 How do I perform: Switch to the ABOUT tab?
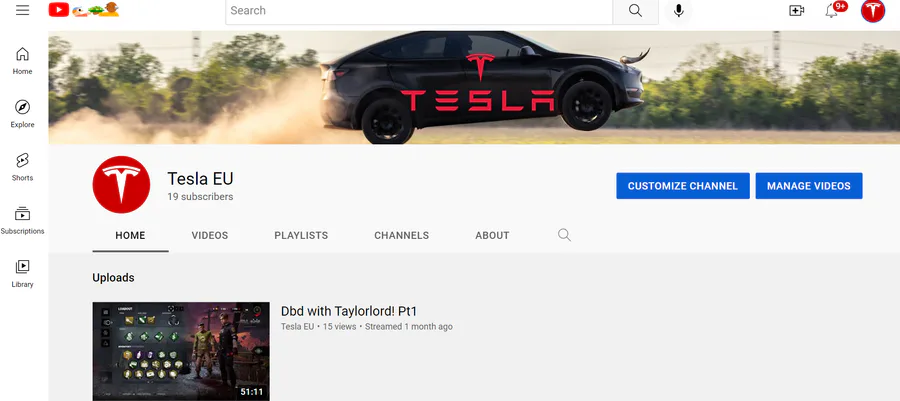click(492, 235)
